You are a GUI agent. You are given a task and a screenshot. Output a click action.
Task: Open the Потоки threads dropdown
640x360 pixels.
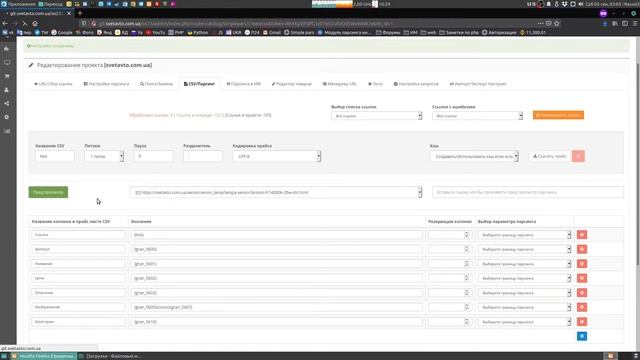click(x=104, y=156)
